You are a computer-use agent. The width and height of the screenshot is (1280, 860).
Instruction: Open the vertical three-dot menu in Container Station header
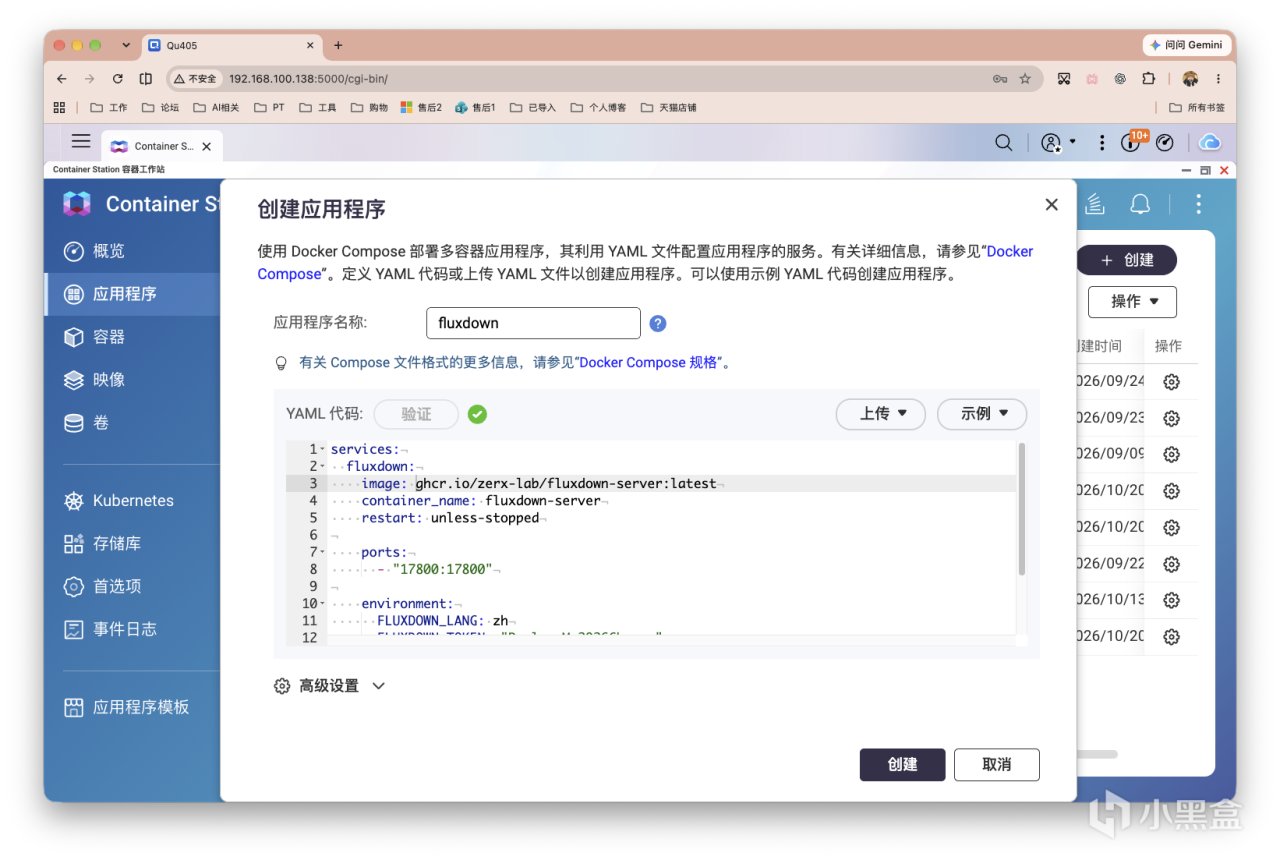pos(1198,204)
